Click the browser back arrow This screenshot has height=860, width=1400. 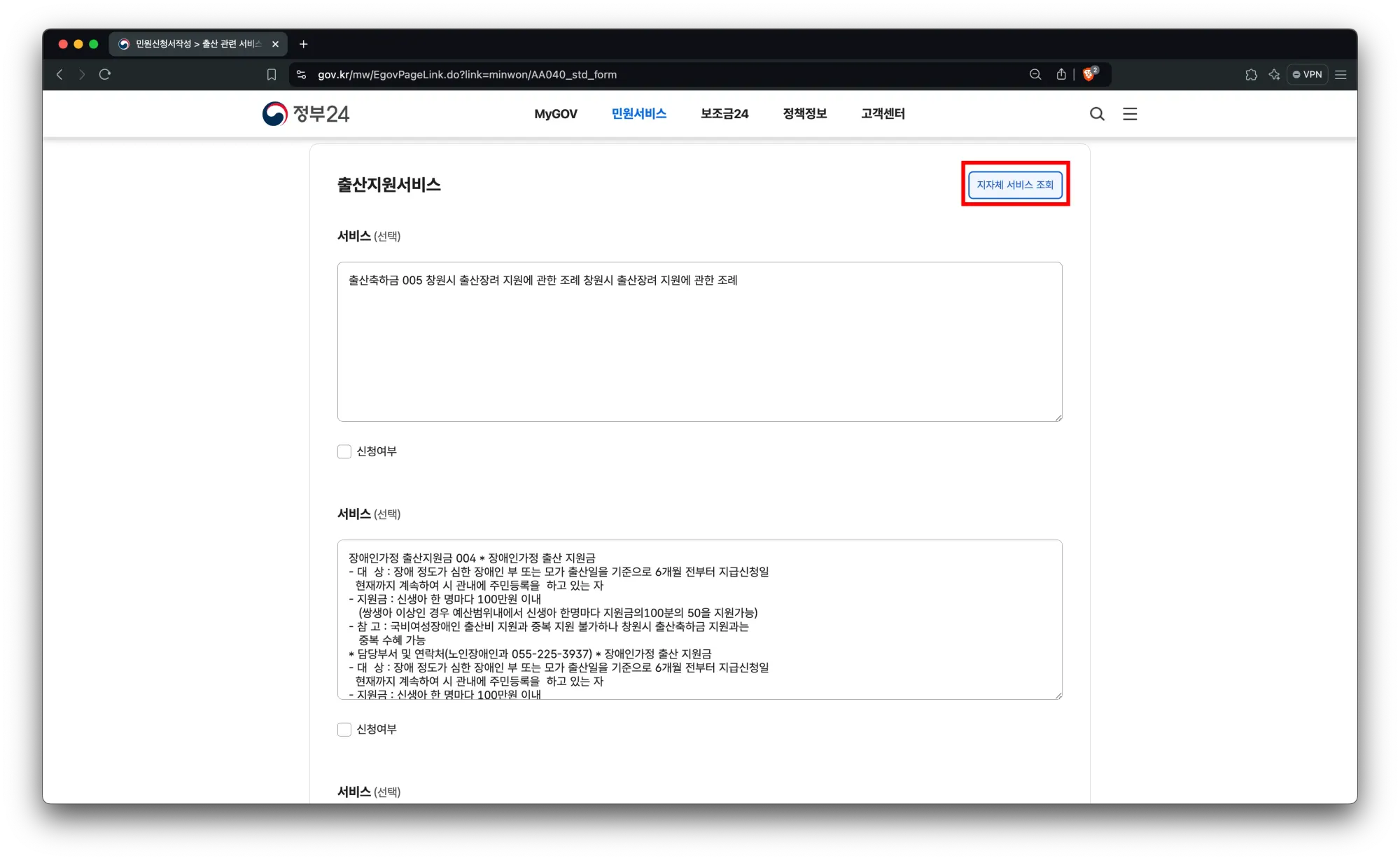(x=60, y=74)
